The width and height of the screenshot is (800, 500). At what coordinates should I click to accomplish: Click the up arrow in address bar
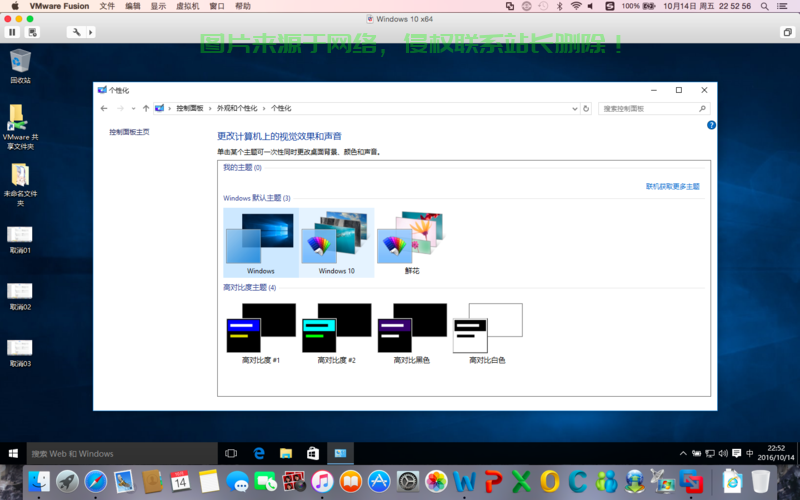point(146,108)
